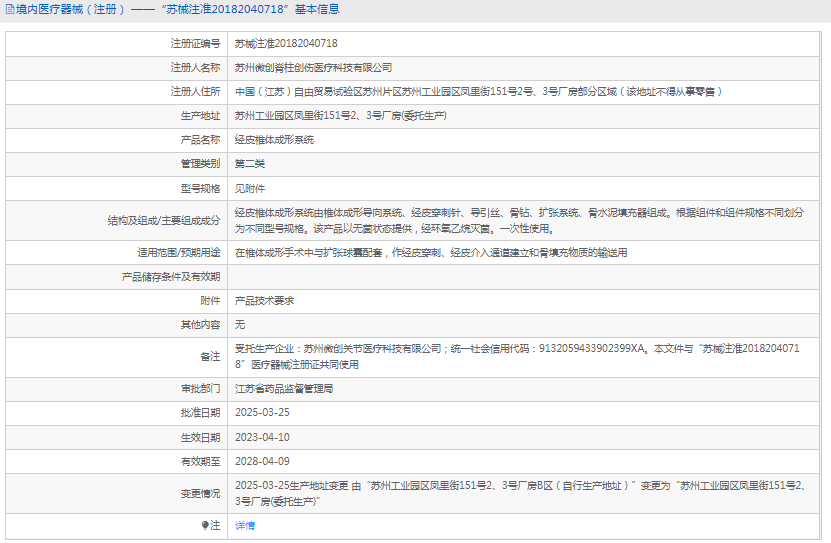The height and width of the screenshot is (543, 831).
Task: Click the 注册人住所 label
Action: click(195, 92)
